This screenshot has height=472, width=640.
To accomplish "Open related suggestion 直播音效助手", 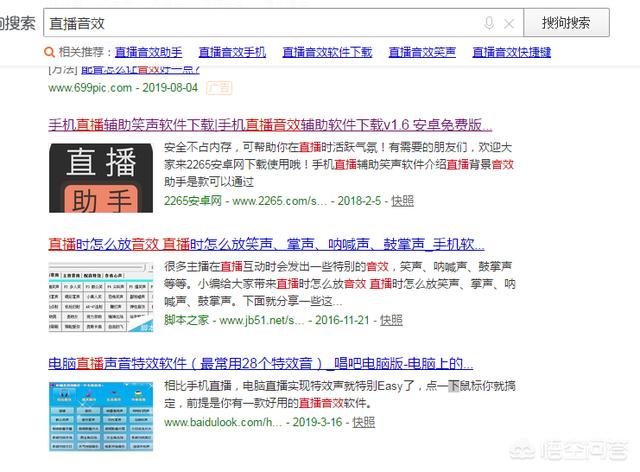I will (x=149, y=52).
